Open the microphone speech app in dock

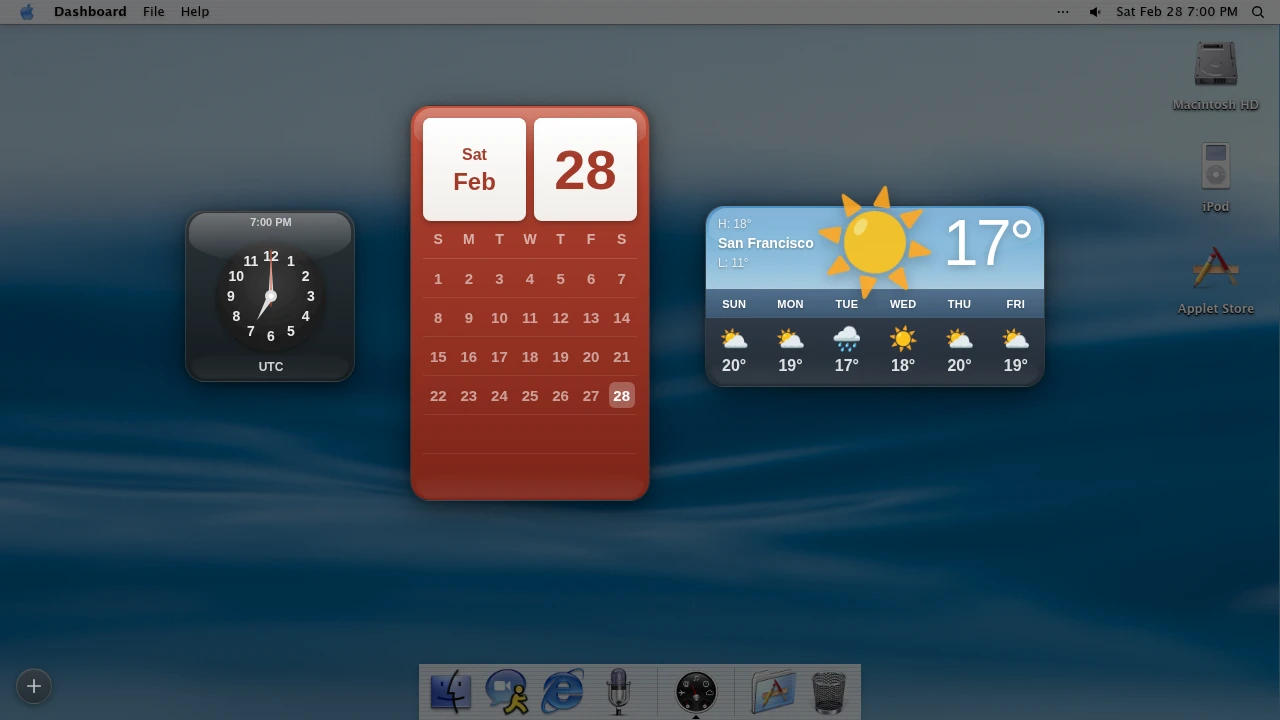[x=618, y=691]
